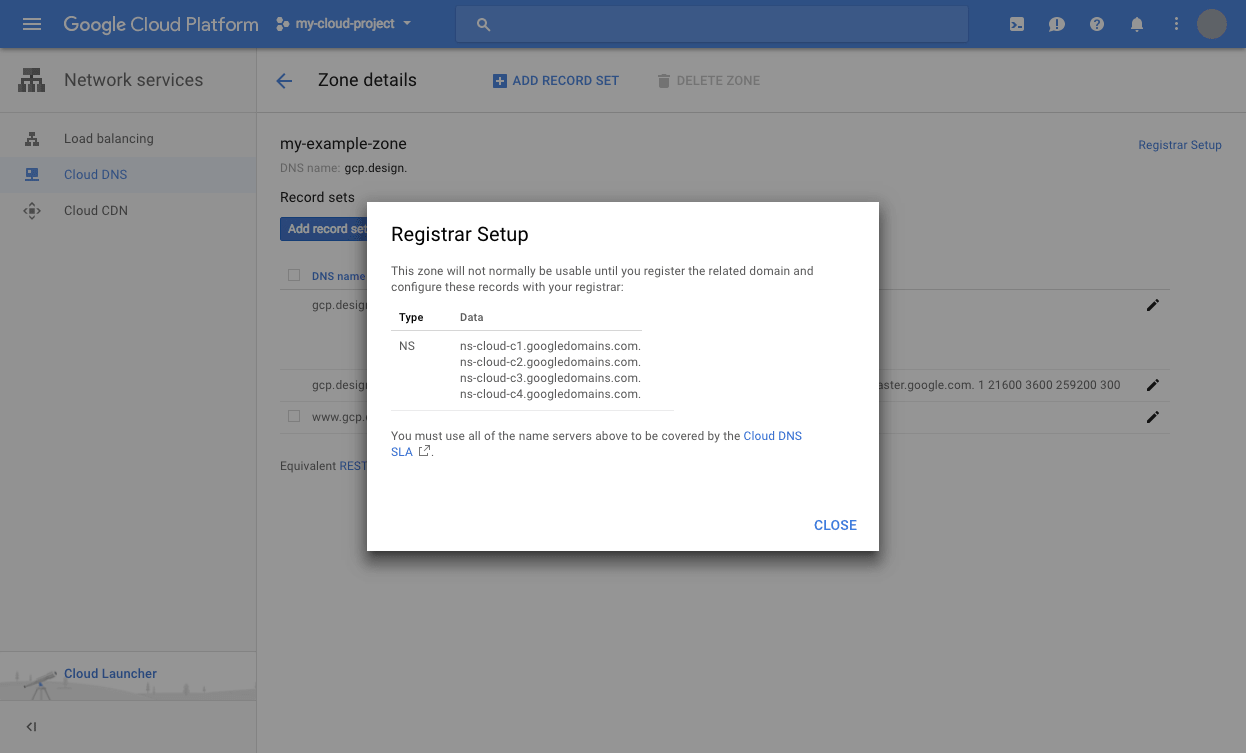
Task: Click the gcp.design. DNS name value
Action: click(375, 168)
